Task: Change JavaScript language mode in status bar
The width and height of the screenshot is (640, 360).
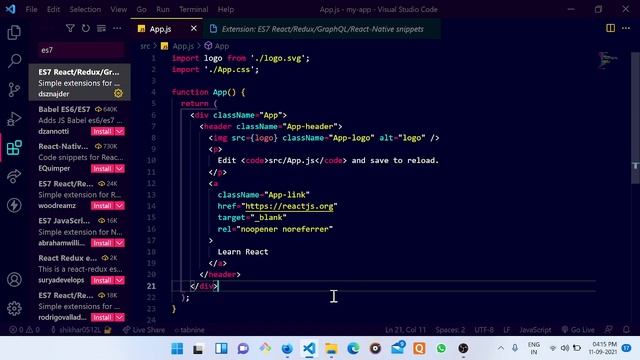Action: tap(535, 329)
